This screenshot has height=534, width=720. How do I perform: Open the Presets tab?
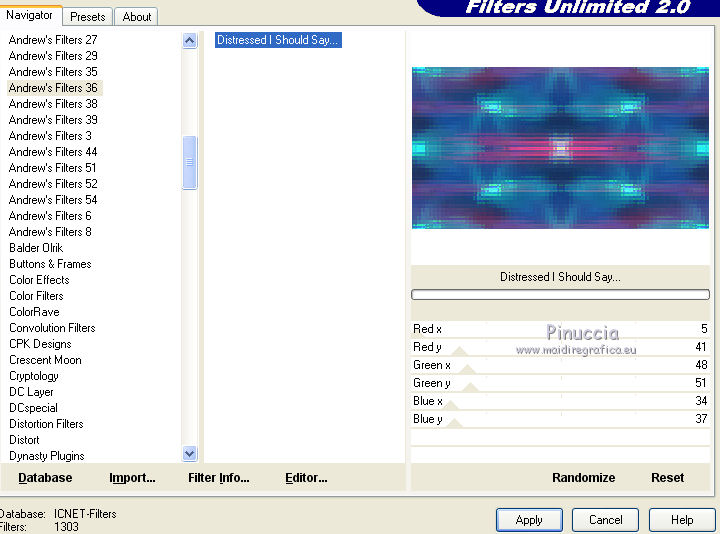(87, 17)
